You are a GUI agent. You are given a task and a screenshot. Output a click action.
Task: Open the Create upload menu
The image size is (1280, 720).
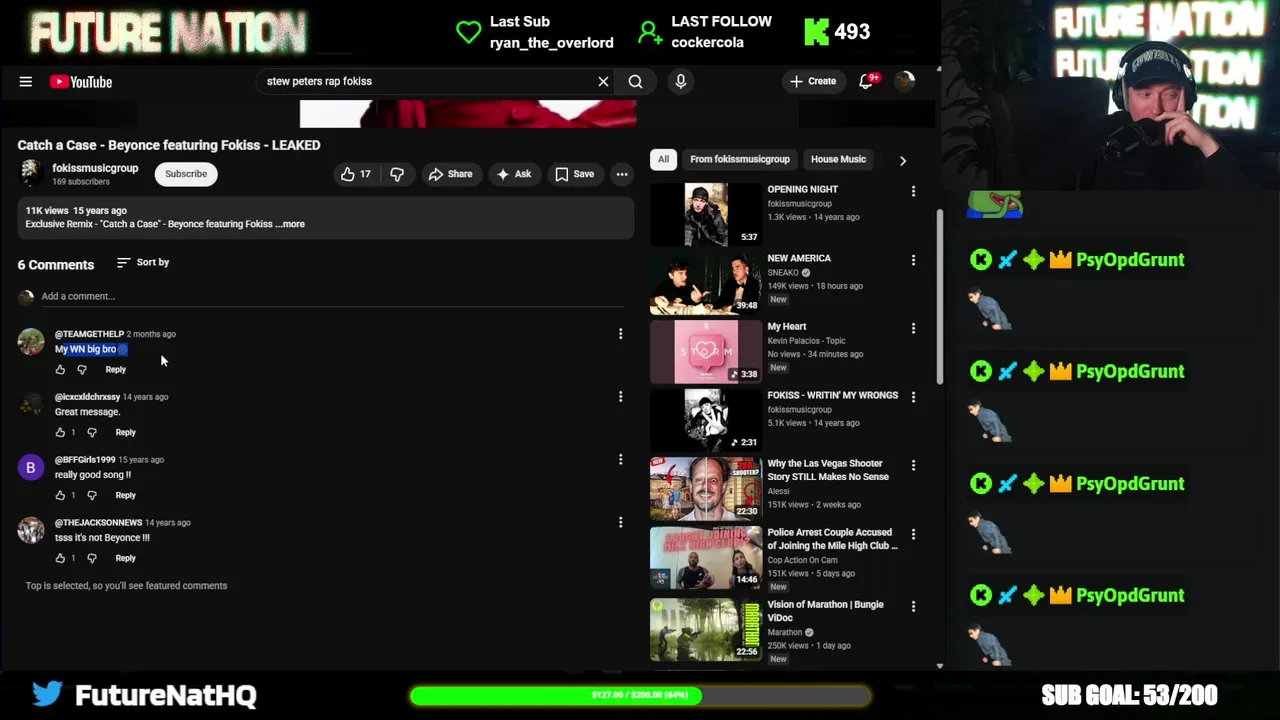[812, 82]
